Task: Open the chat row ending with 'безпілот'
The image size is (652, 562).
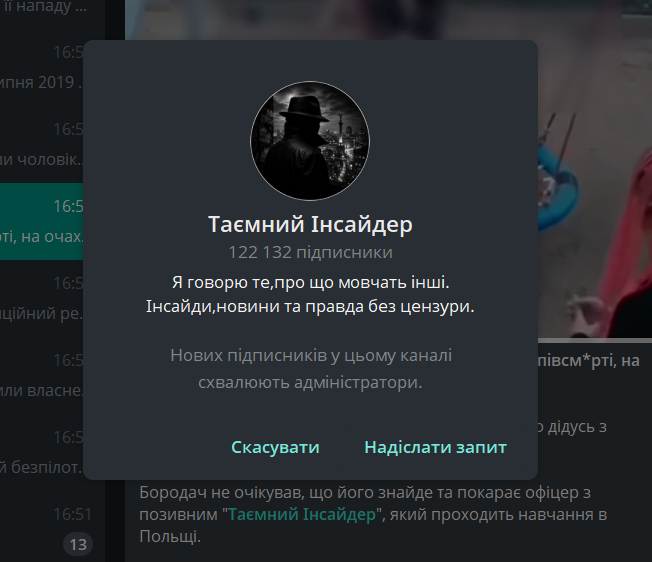Action: click(42, 452)
